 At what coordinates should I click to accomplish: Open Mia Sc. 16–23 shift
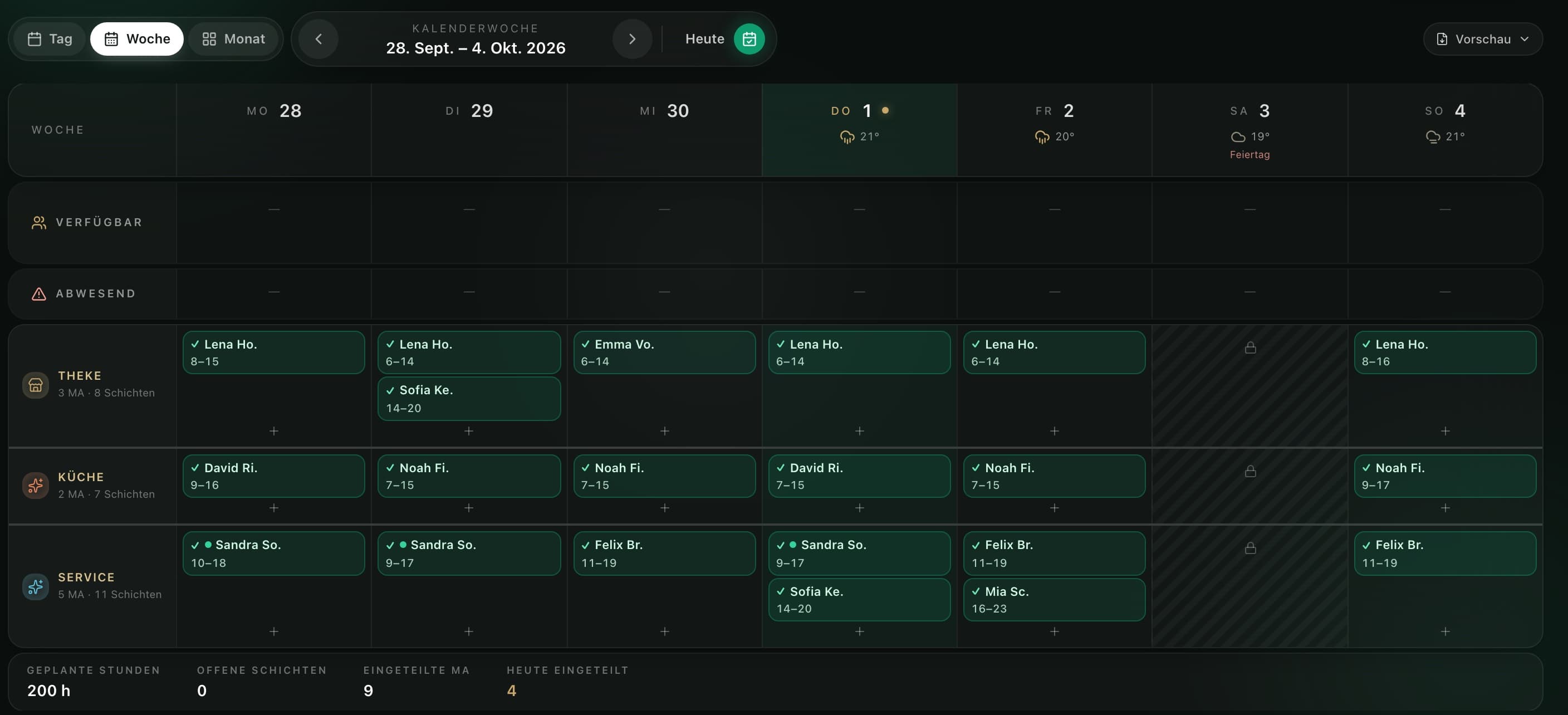(1054, 599)
